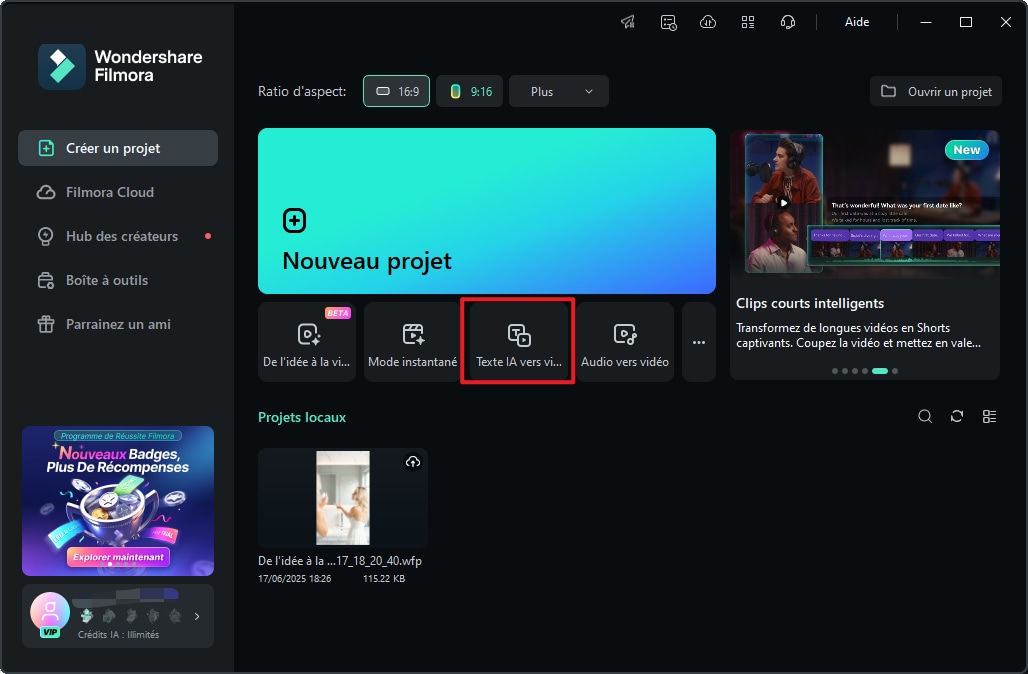Click the headset support icon

[788, 22]
